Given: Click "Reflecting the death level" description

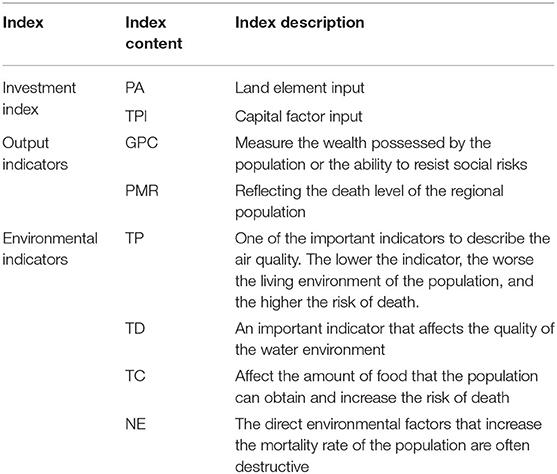Looking at the screenshot, I should tap(369, 201).
